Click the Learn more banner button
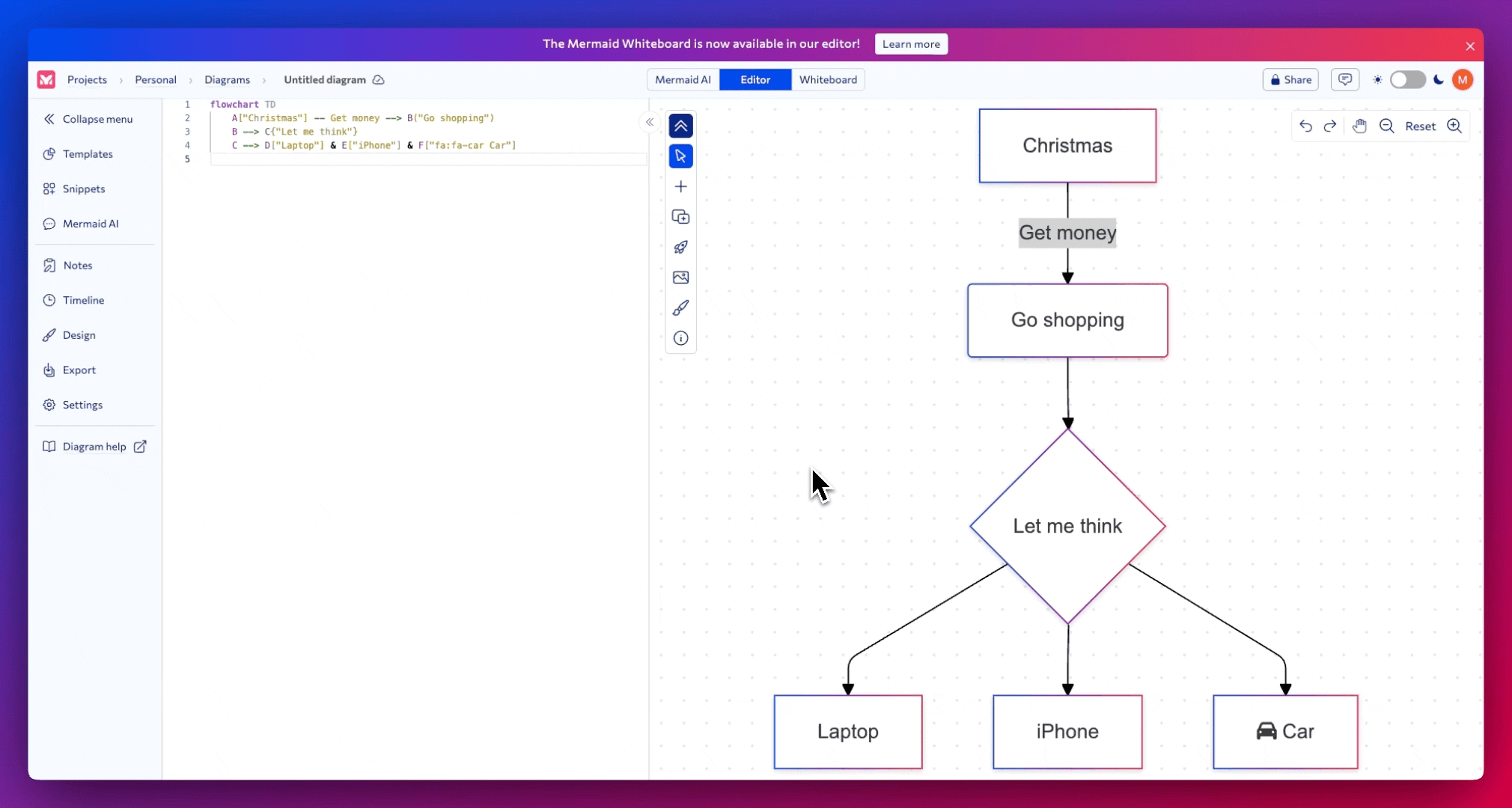 910,43
